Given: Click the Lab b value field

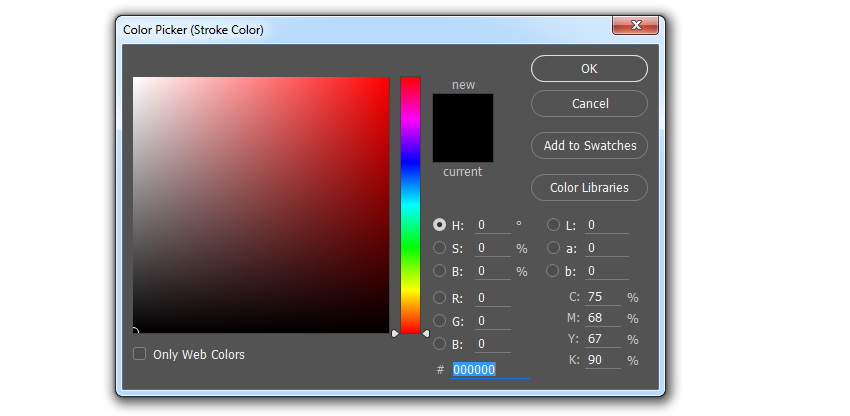Looking at the screenshot, I should click(607, 271).
